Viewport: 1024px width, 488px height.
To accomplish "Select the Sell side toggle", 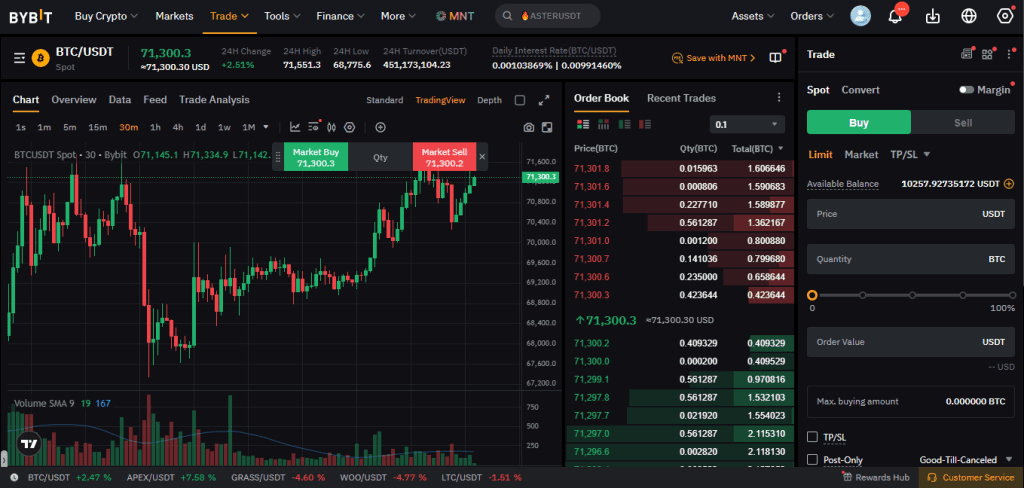I will (963, 122).
